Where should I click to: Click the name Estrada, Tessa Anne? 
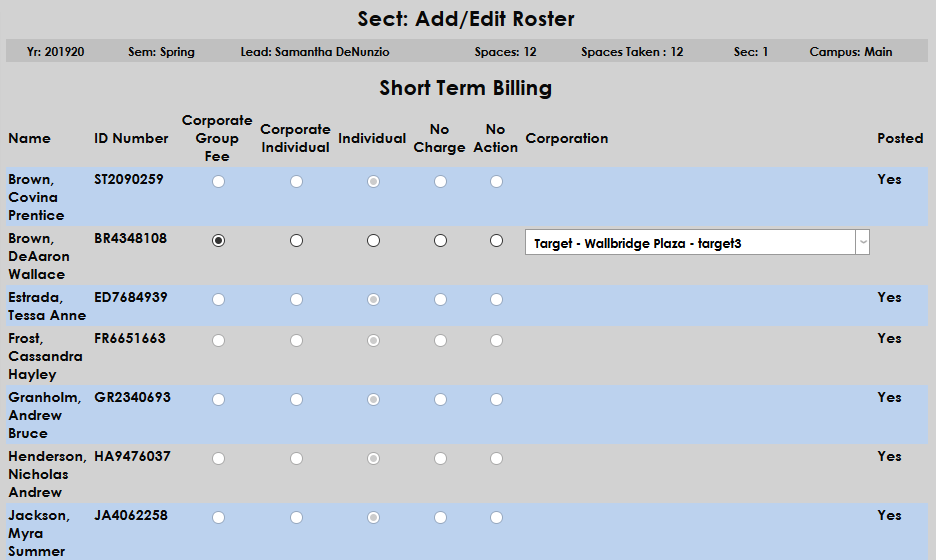point(47,306)
